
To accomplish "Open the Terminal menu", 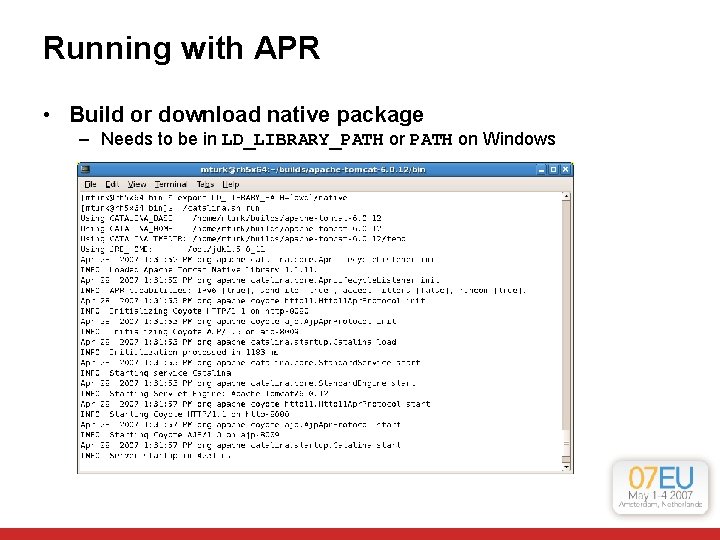I will (x=170, y=184).
